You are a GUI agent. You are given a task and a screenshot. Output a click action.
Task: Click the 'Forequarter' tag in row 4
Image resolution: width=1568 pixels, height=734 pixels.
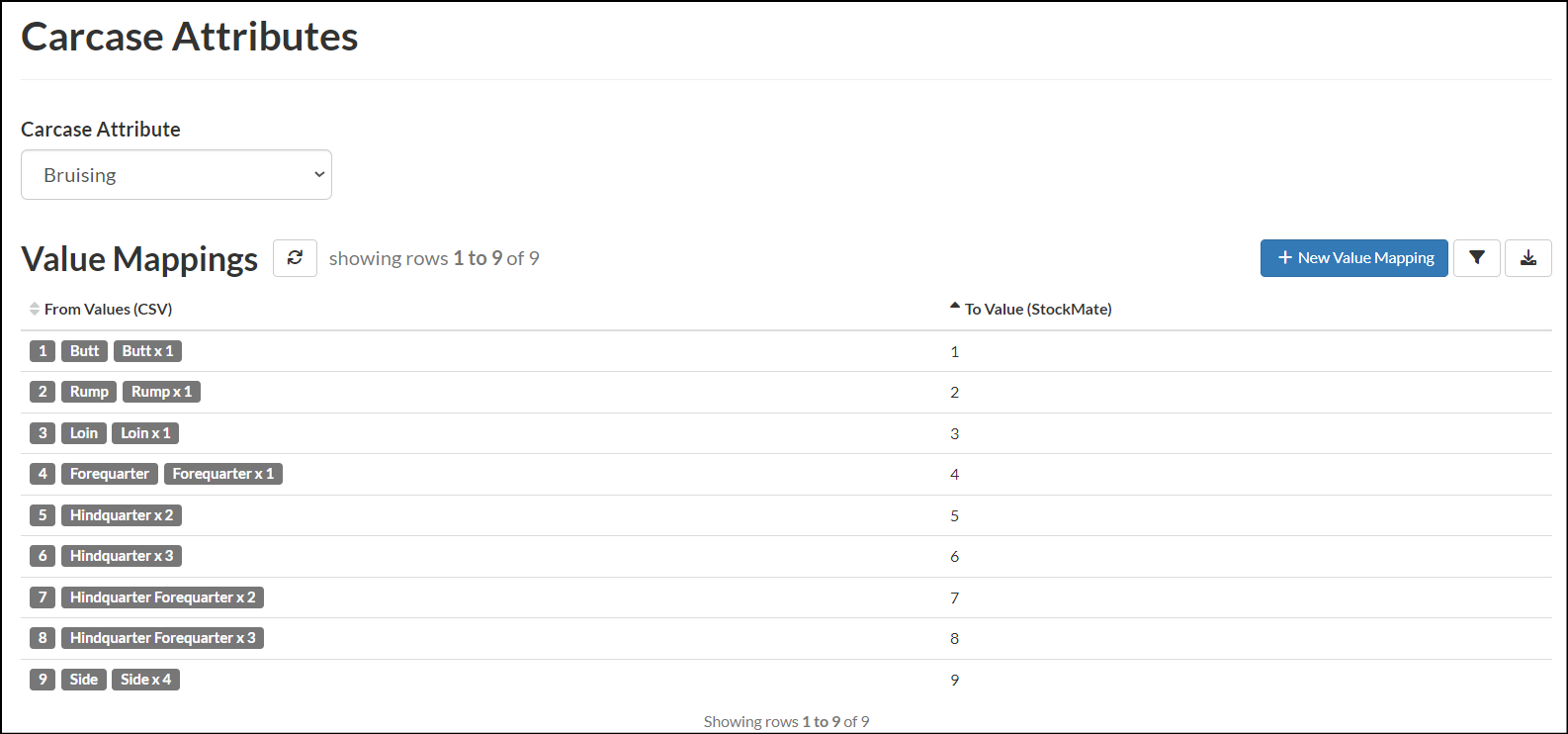click(110, 474)
